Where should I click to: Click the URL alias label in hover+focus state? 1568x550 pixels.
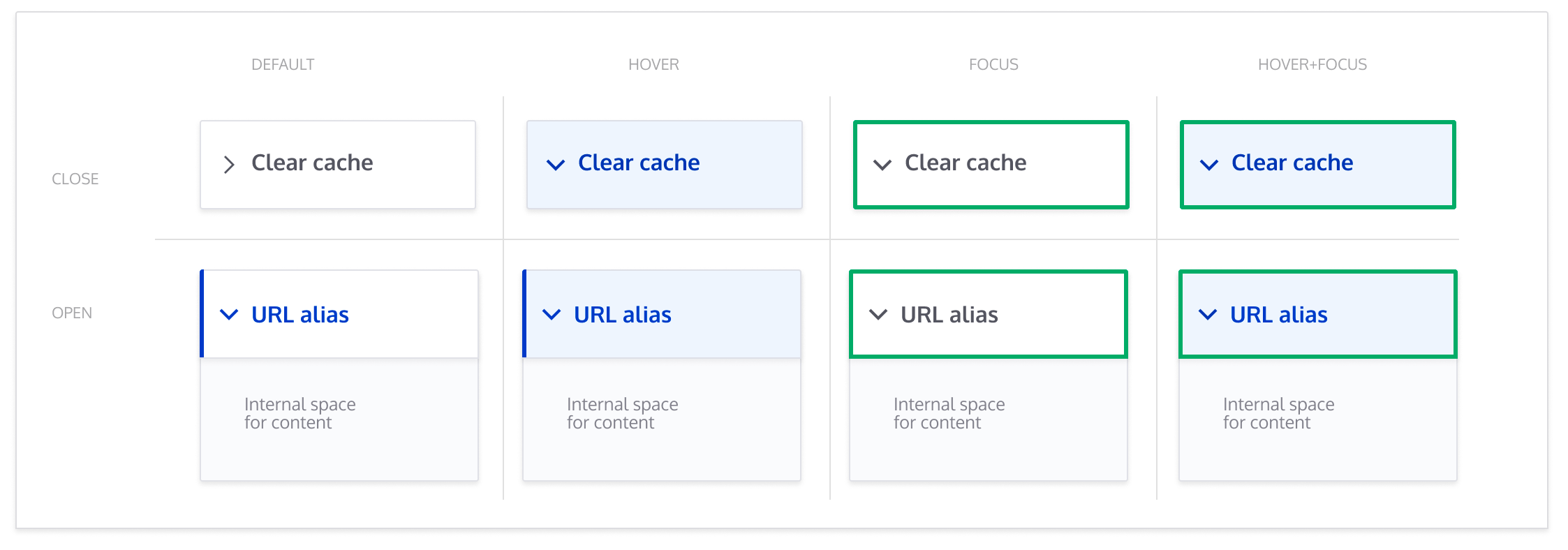1278,315
